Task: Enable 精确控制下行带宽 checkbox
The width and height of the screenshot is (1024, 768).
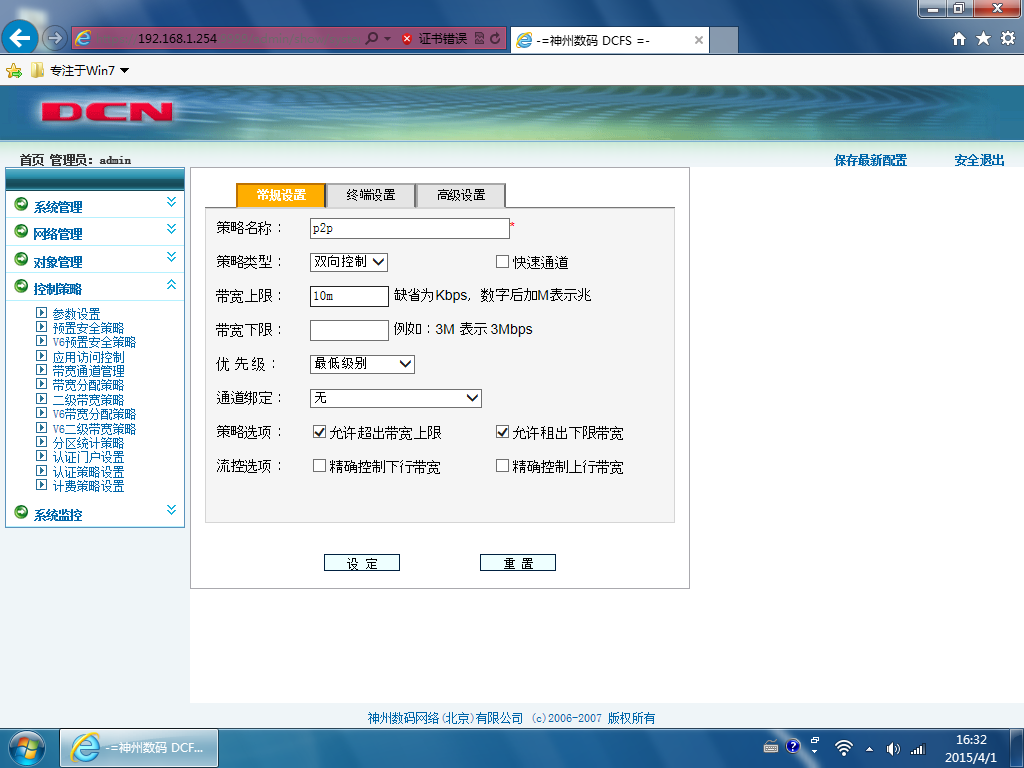Action: pyautogui.click(x=319, y=466)
